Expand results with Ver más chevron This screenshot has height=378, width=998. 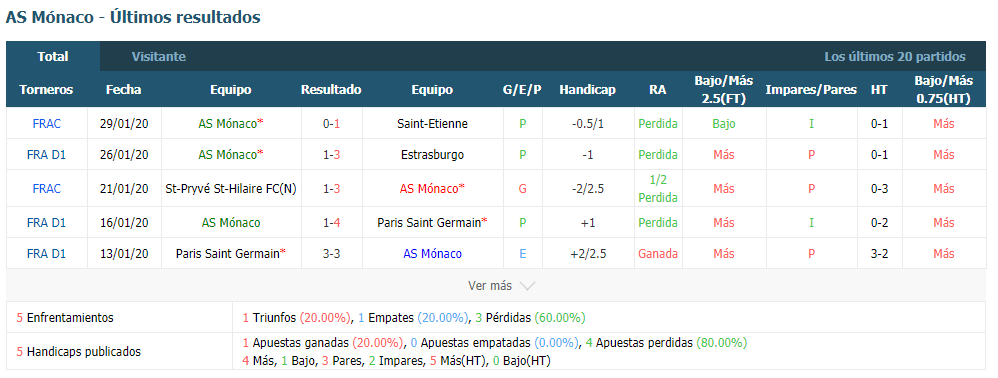click(x=502, y=286)
